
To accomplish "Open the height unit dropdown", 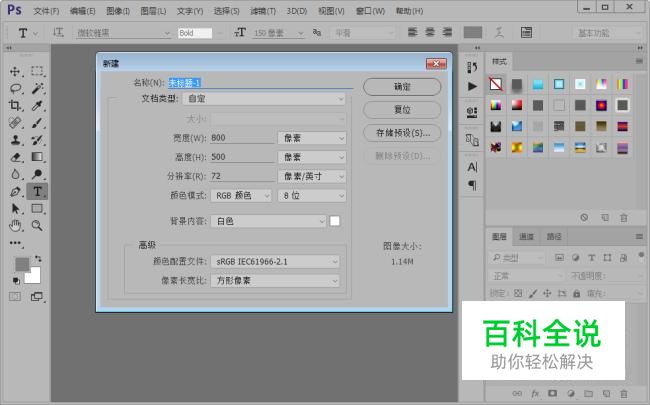I will coord(312,157).
